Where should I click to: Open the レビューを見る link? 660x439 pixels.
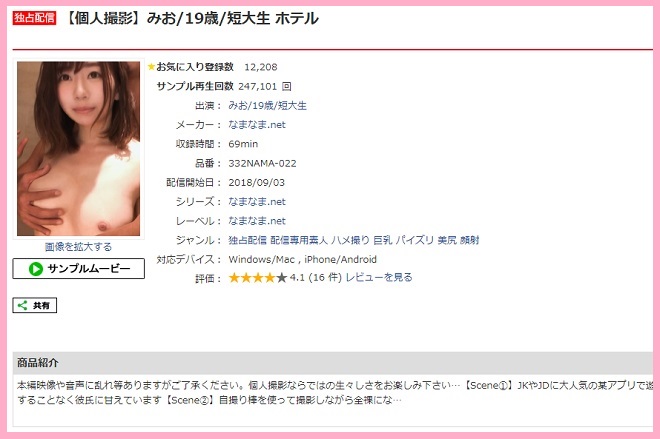(379, 277)
